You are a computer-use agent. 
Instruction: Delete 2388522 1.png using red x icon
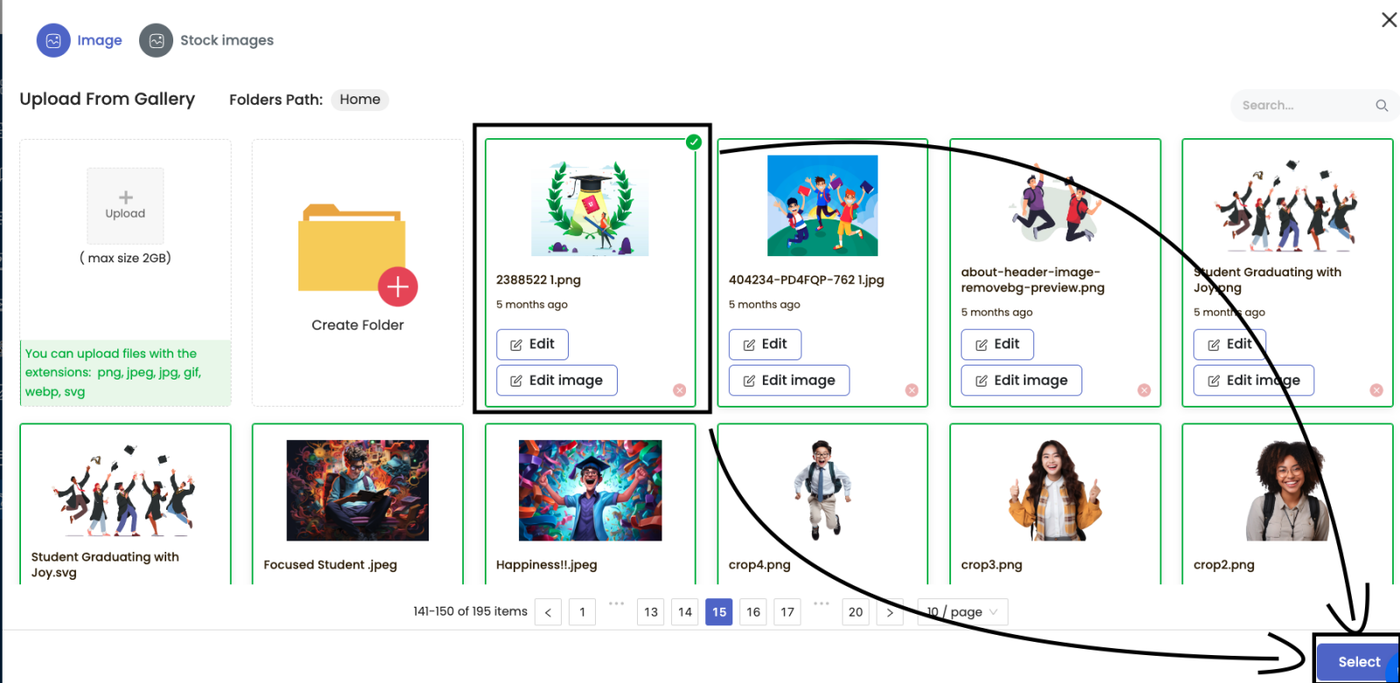click(680, 390)
